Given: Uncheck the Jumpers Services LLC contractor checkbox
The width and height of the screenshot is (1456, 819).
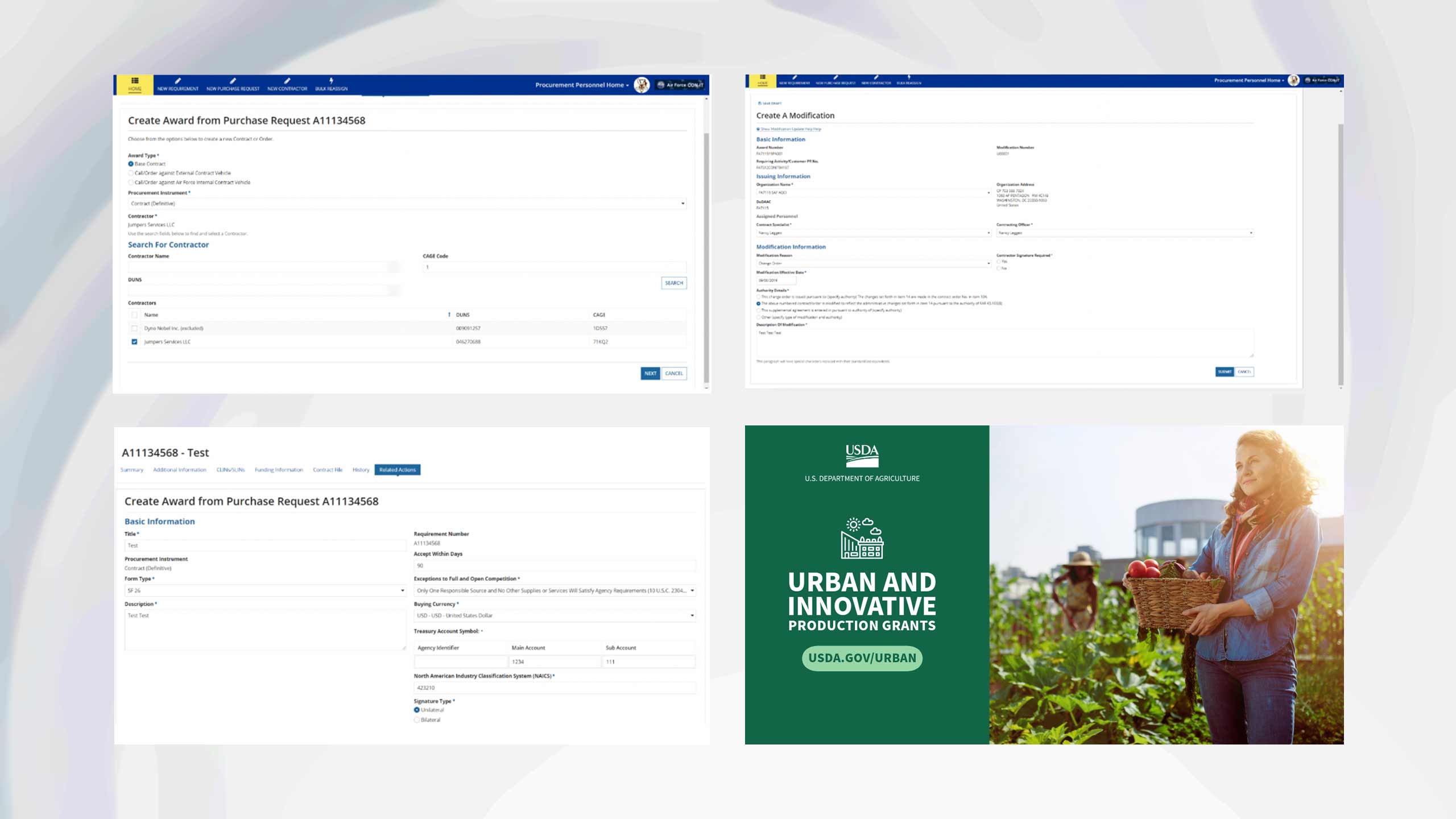Looking at the screenshot, I should [x=134, y=342].
